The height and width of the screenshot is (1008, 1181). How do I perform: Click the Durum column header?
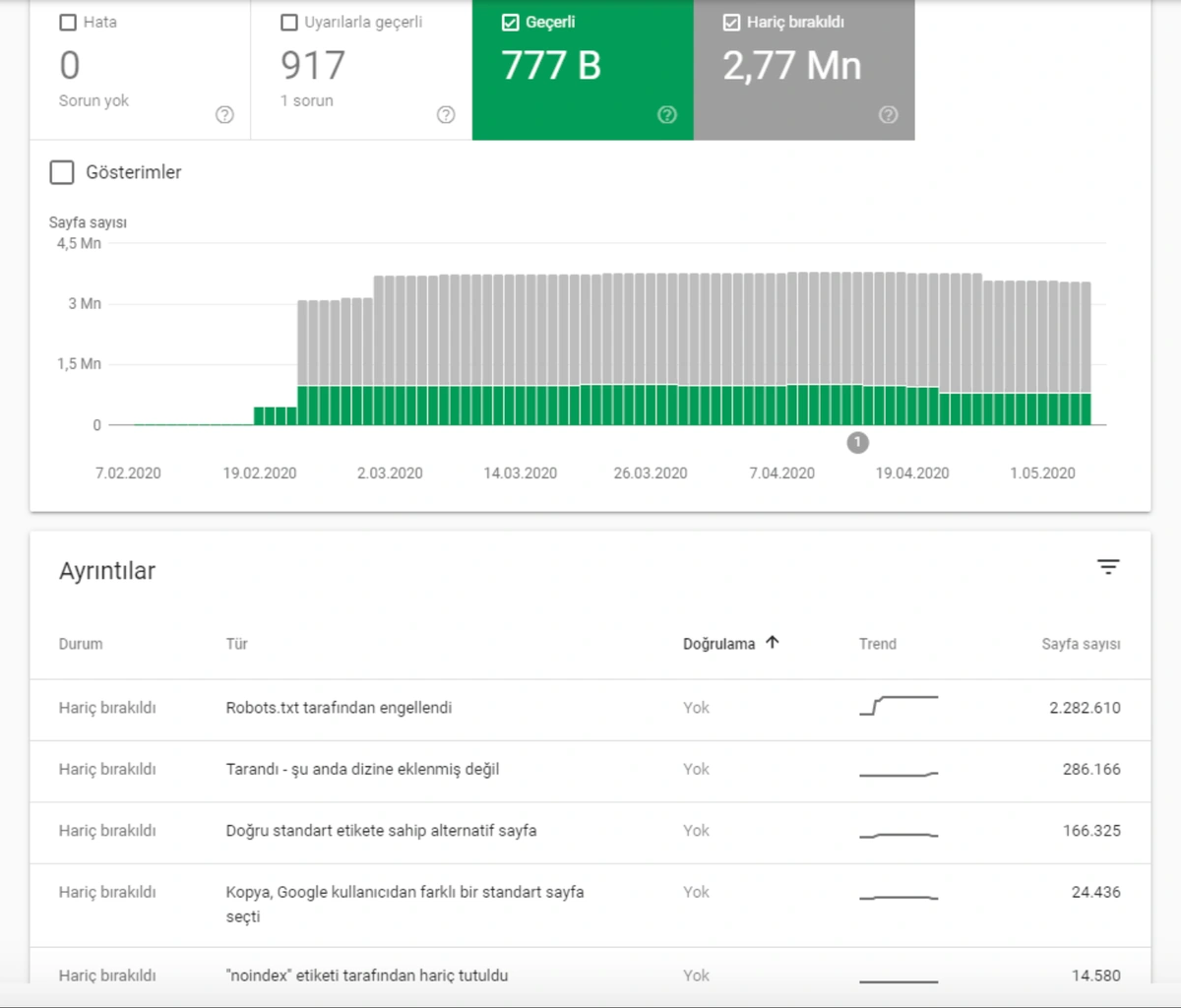pyautogui.click(x=81, y=644)
